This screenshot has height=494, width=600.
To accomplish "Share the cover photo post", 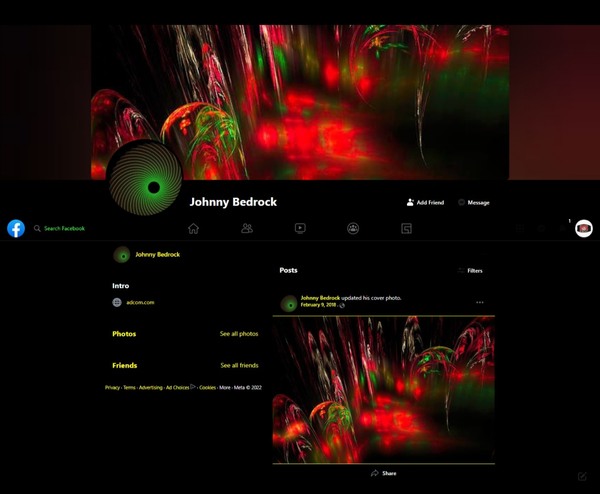I will [x=383, y=473].
